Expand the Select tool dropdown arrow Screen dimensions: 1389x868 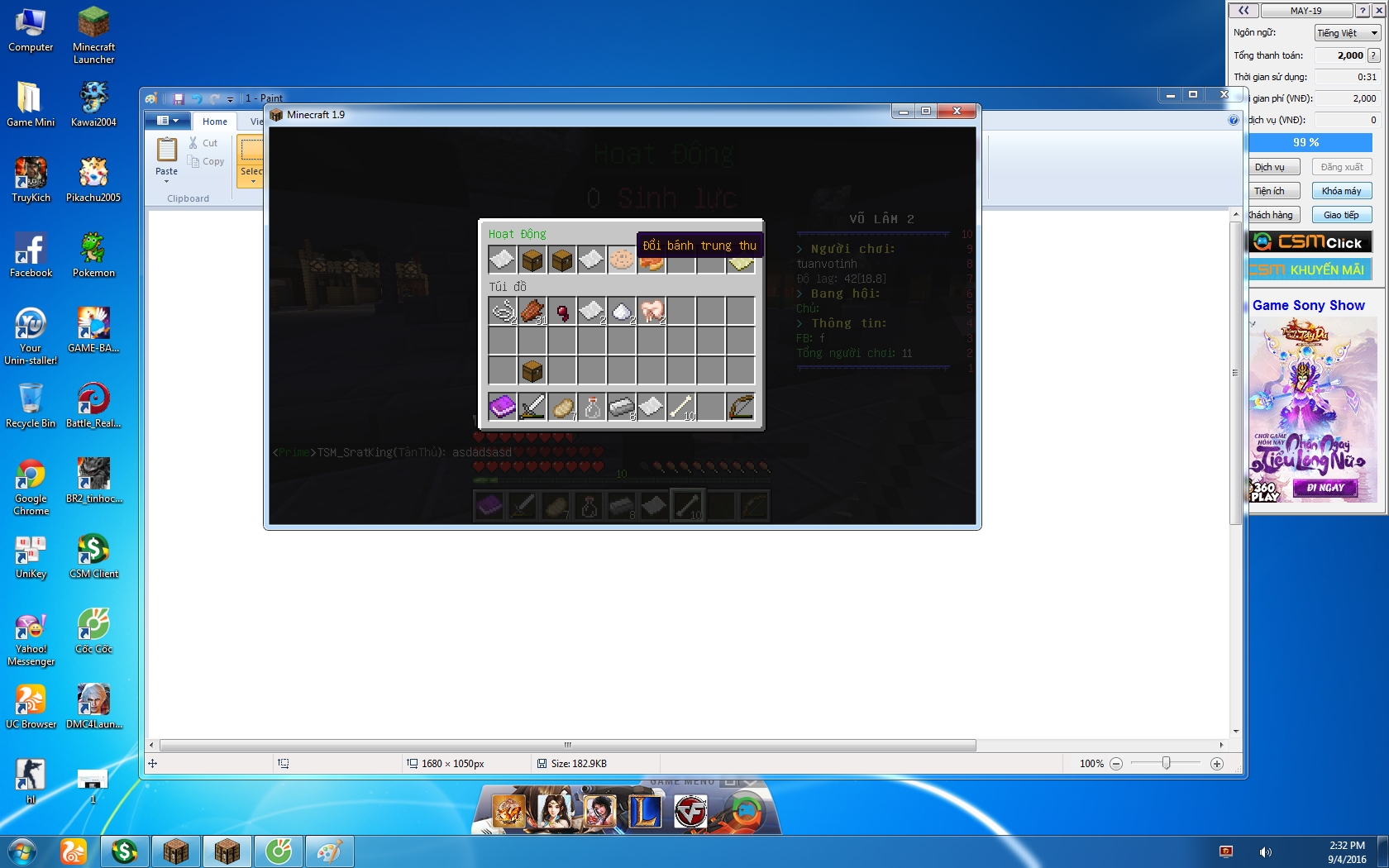252,182
